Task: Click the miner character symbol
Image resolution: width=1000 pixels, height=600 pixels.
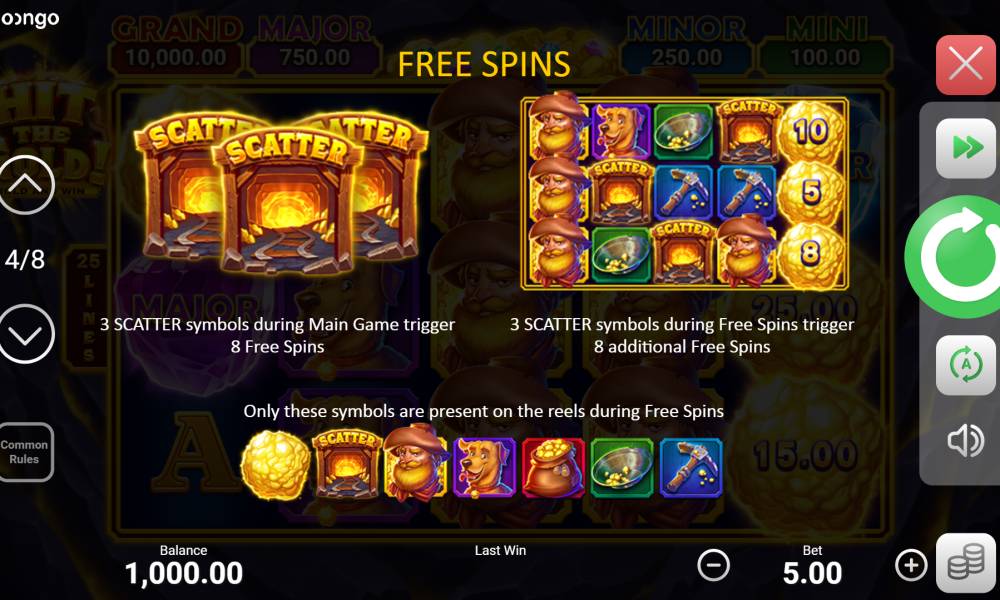Action: [x=415, y=464]
